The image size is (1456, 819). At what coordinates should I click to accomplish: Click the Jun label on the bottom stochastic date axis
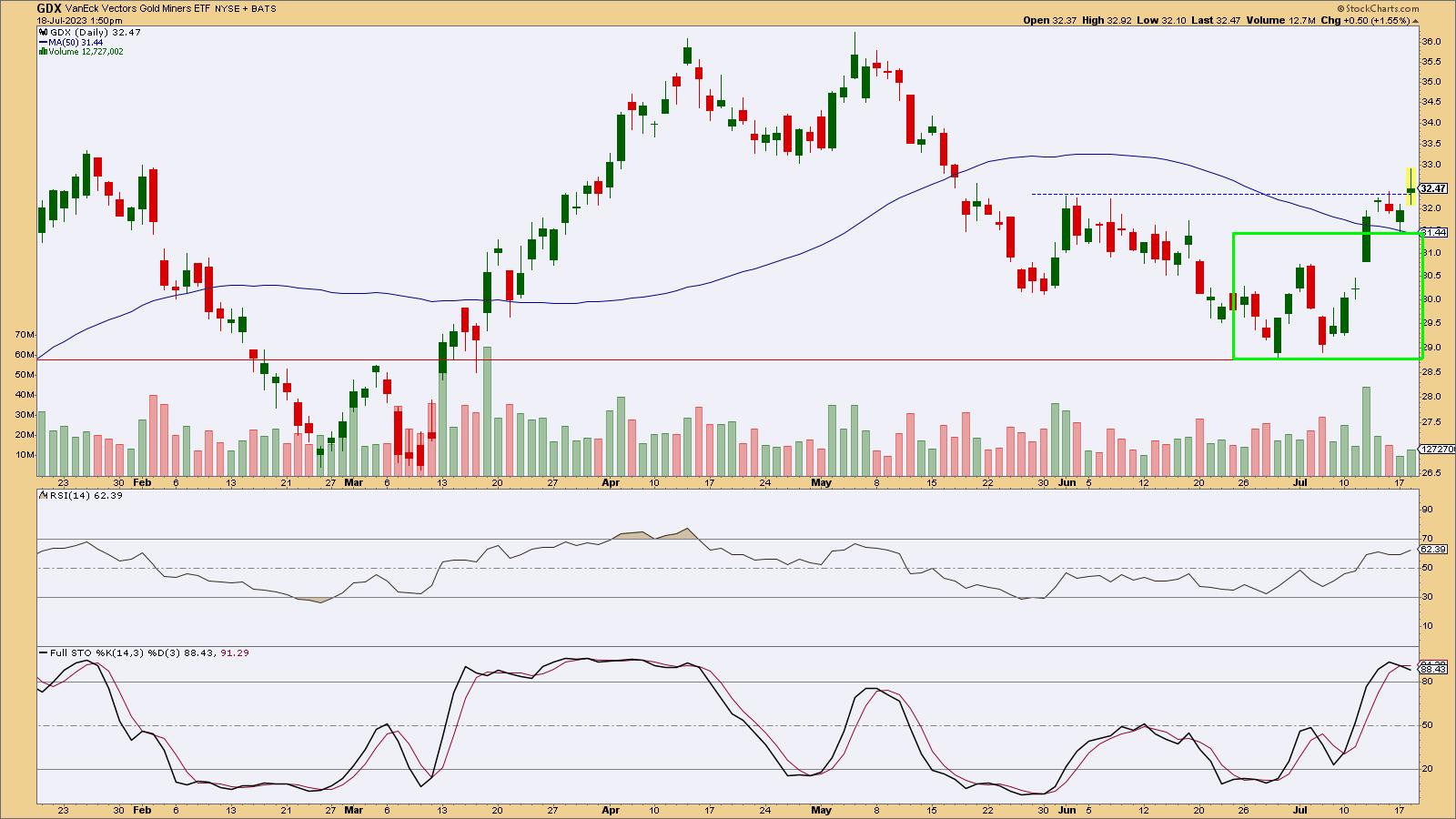tap(1068, 810)
